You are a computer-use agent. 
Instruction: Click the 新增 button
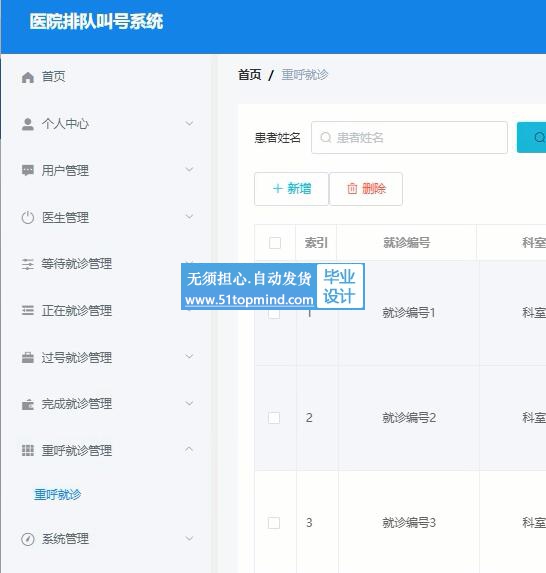click(292, 189)
